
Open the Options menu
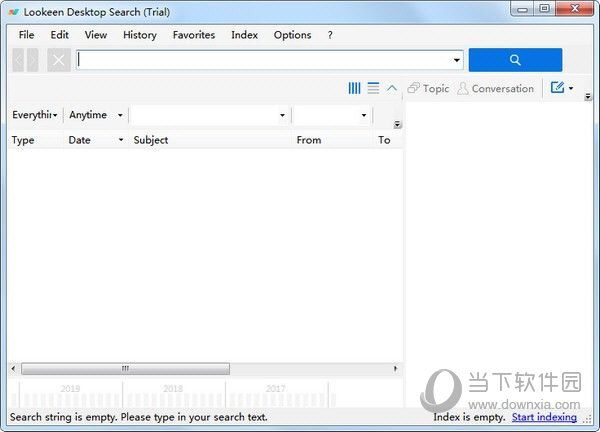tap(292, 35)
